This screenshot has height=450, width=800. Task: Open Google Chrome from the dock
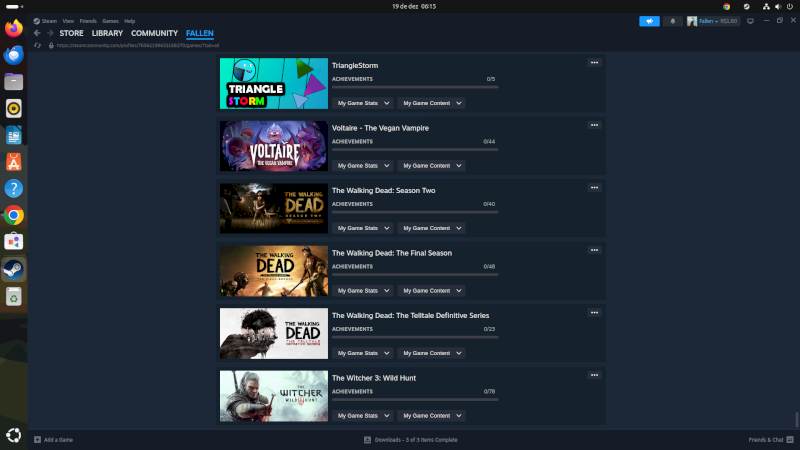point(13,214)
